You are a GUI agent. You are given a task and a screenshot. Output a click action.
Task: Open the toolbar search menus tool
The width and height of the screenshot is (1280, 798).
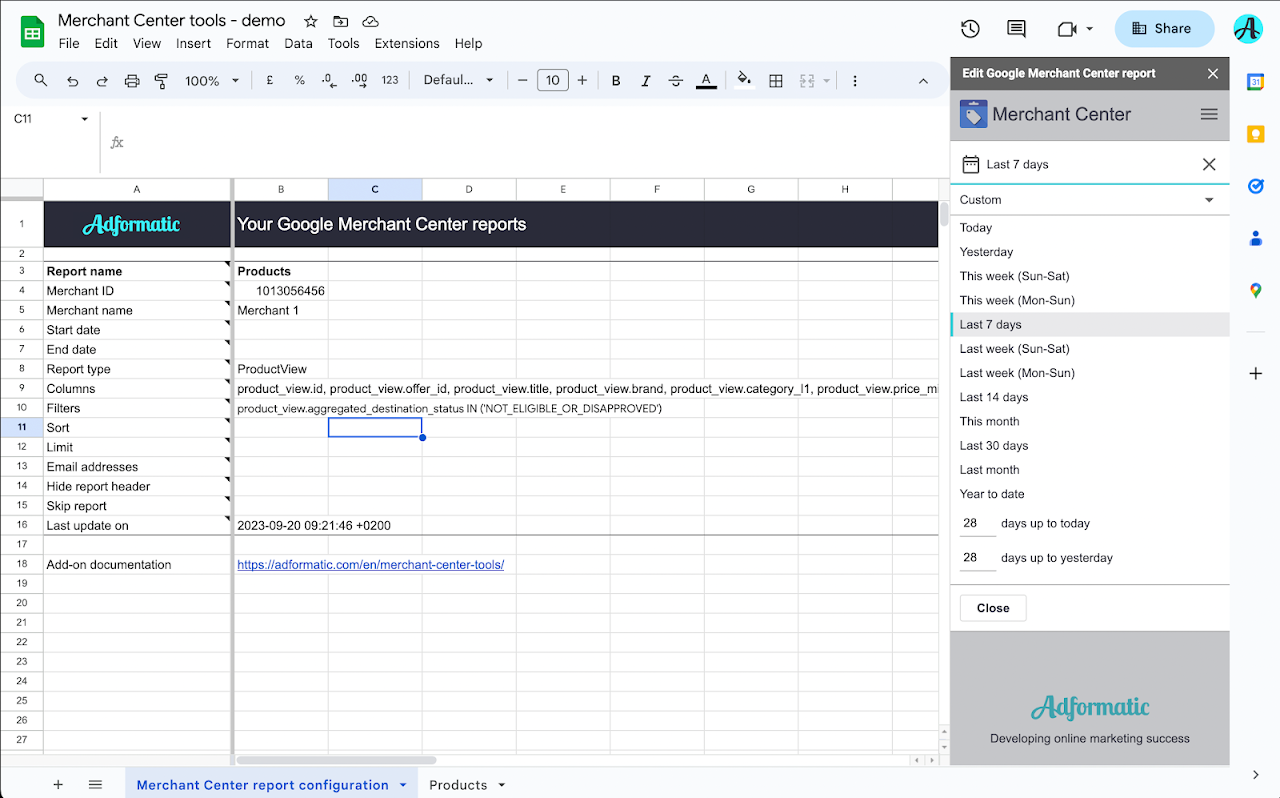41,81
